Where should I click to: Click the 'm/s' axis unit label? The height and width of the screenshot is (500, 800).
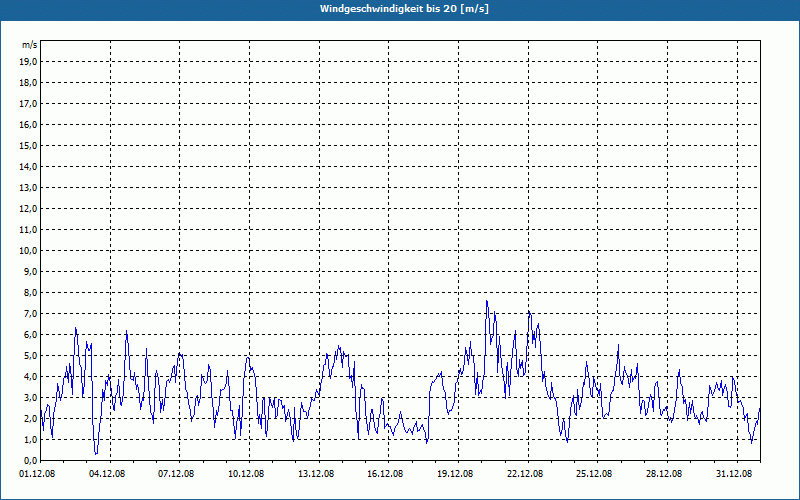point(30,45)
